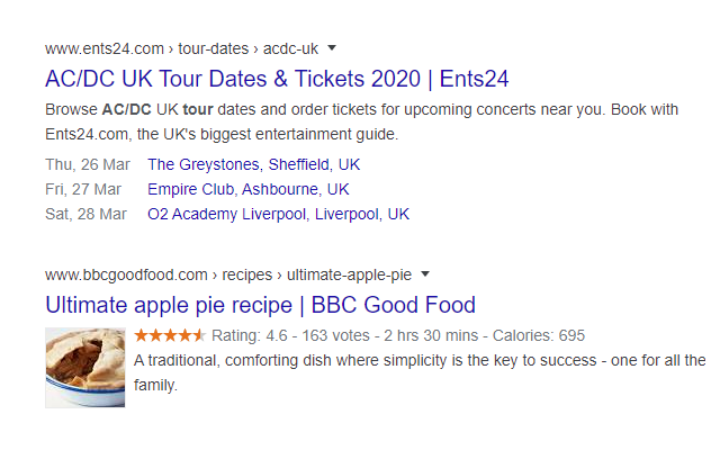Image resolution: width=720 pixels, height=450 pixels.
Task: Click the apple pie thumbnail image
Action: [85, 367]
